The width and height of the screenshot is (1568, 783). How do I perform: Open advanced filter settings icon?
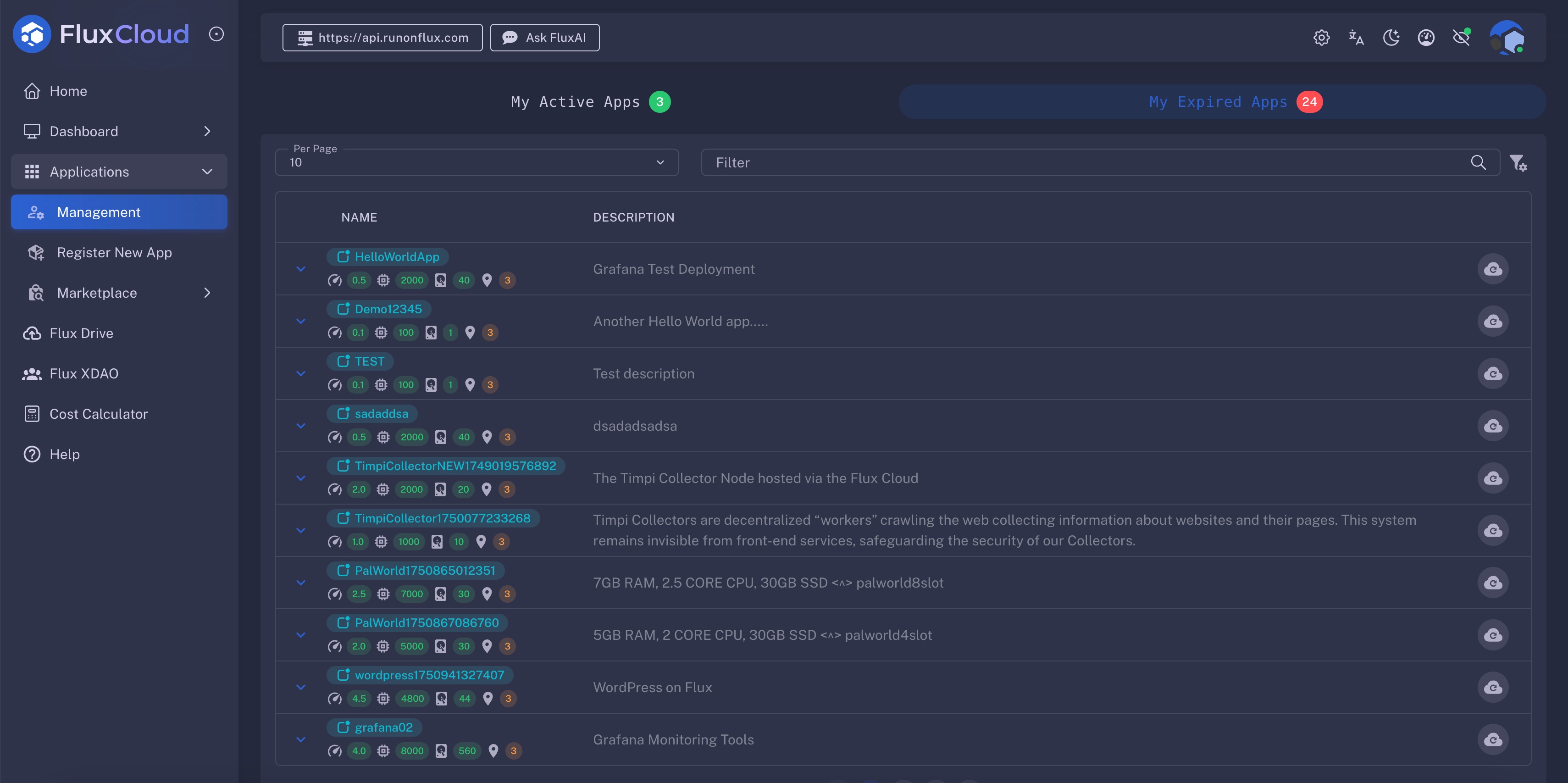pos(1518,162)
